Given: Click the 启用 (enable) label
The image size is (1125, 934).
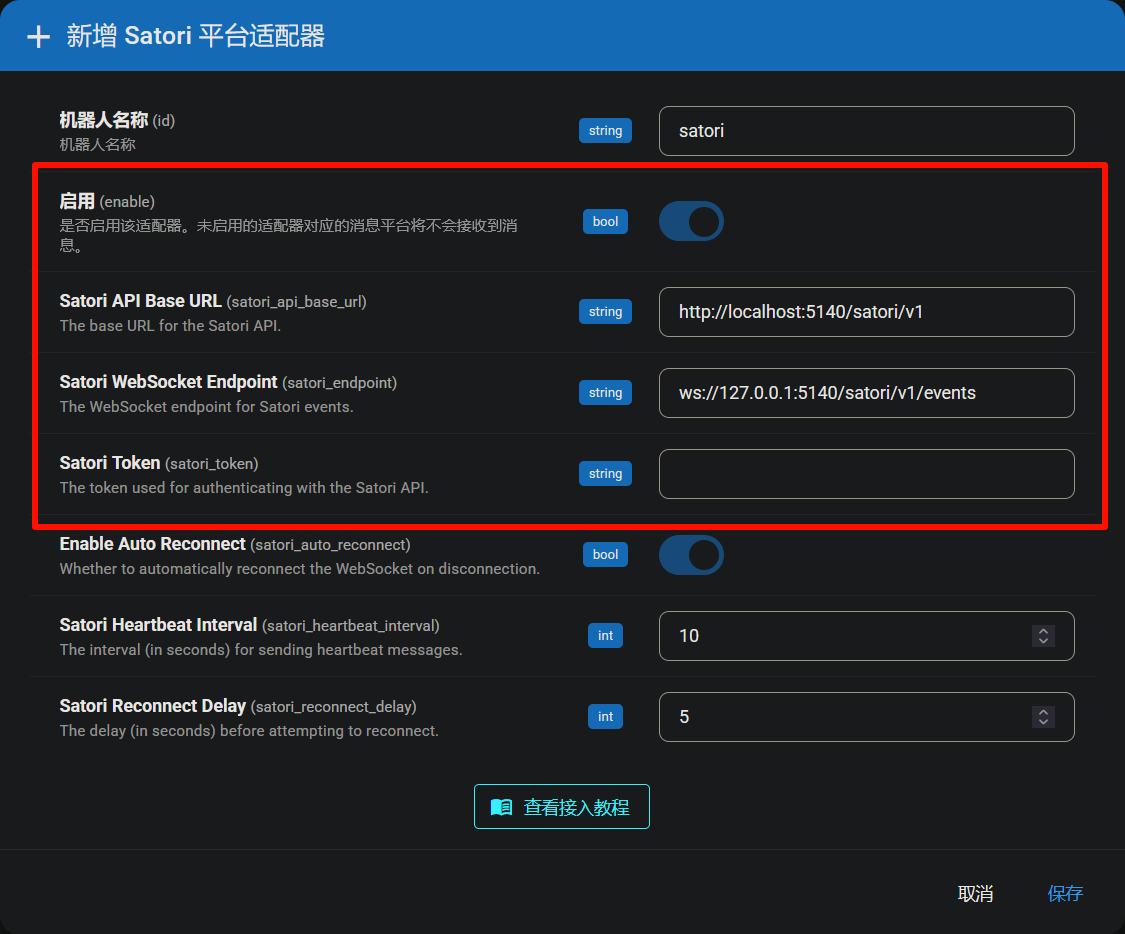Looking at the screenshot, I should tap(107, 202).
